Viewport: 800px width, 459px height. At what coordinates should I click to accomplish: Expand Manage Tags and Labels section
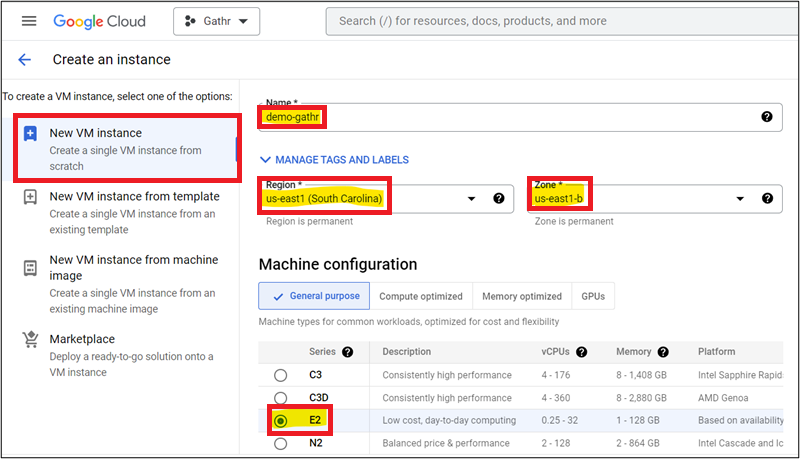(x=334, y=160)
